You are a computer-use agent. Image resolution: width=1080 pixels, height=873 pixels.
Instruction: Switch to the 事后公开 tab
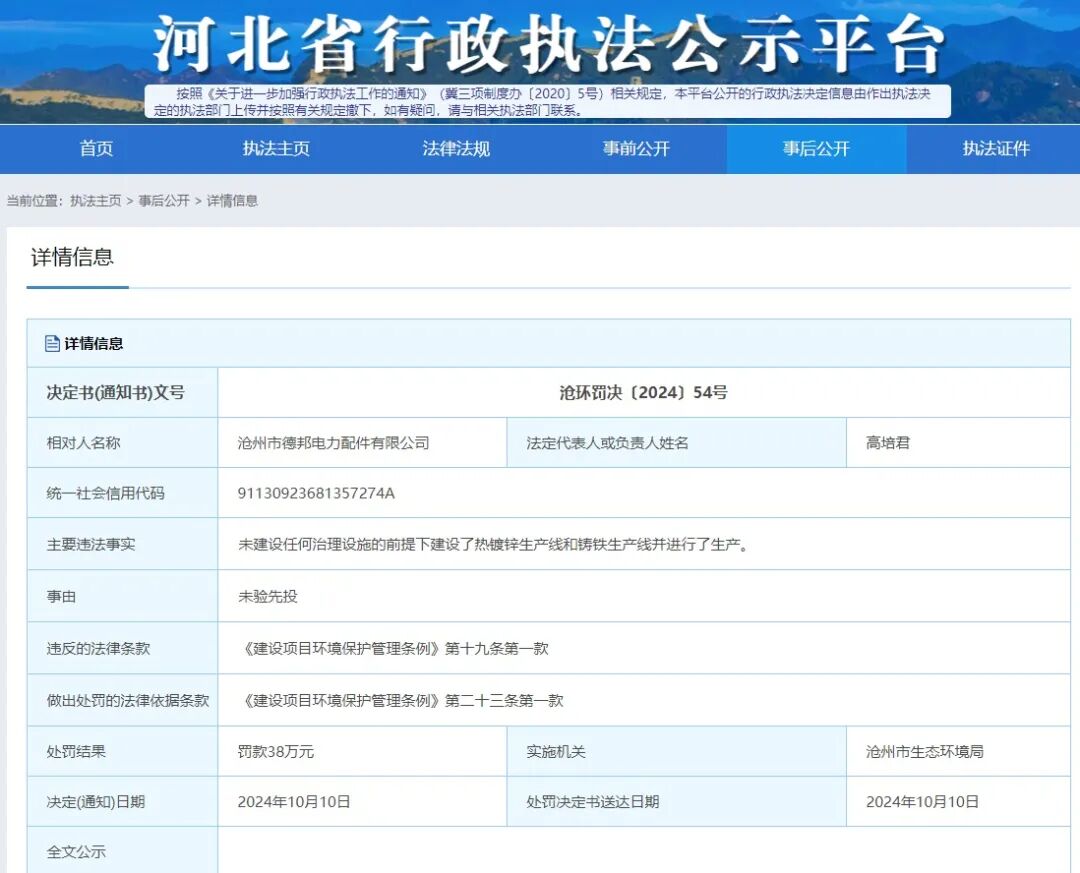pos(816,148)
